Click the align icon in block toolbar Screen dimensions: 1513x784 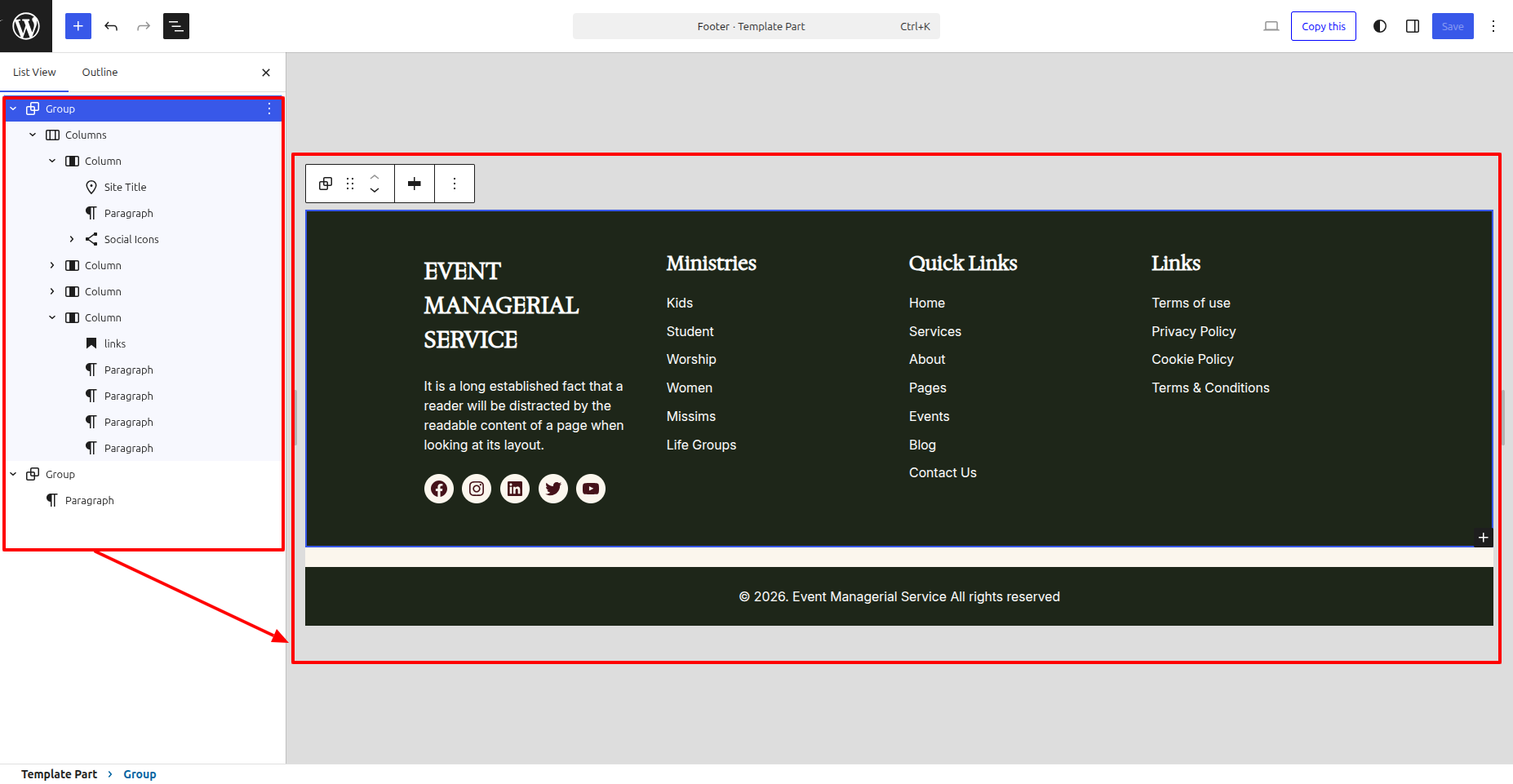[415, 184]
